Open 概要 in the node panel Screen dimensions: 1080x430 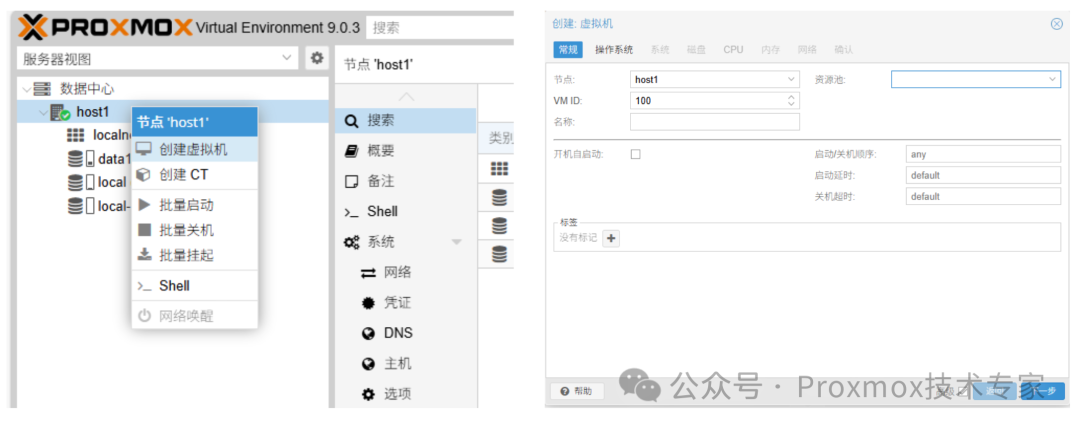point(406,151)
